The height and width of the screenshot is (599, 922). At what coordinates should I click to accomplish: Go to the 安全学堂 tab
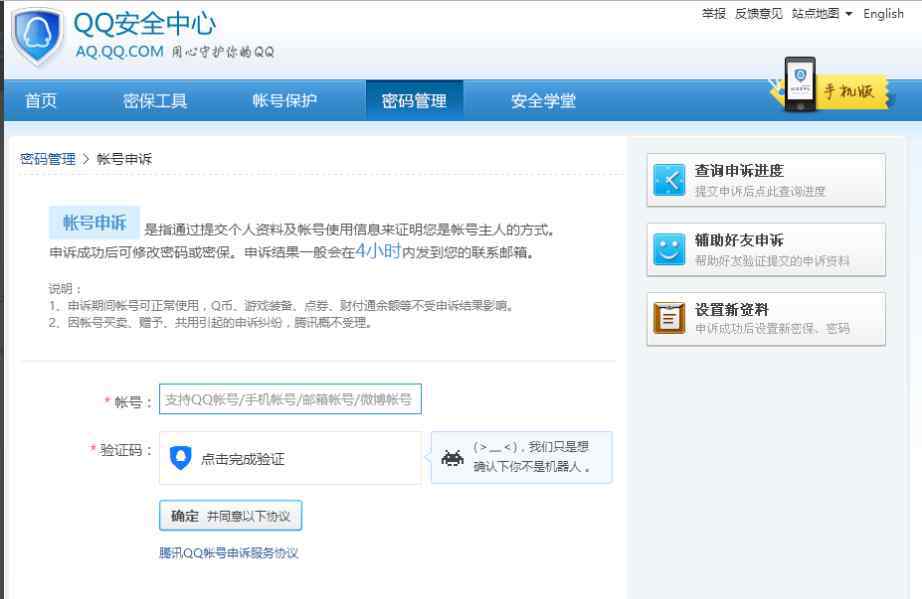(x=543, y=100)
